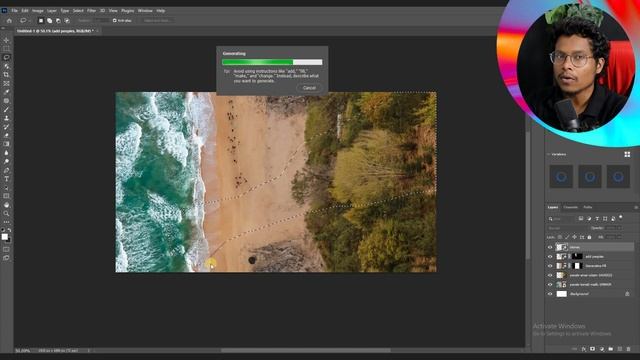Click the Variations grid view icon
Viewport: 640px width, 360px height.
[x=627, y=154]
